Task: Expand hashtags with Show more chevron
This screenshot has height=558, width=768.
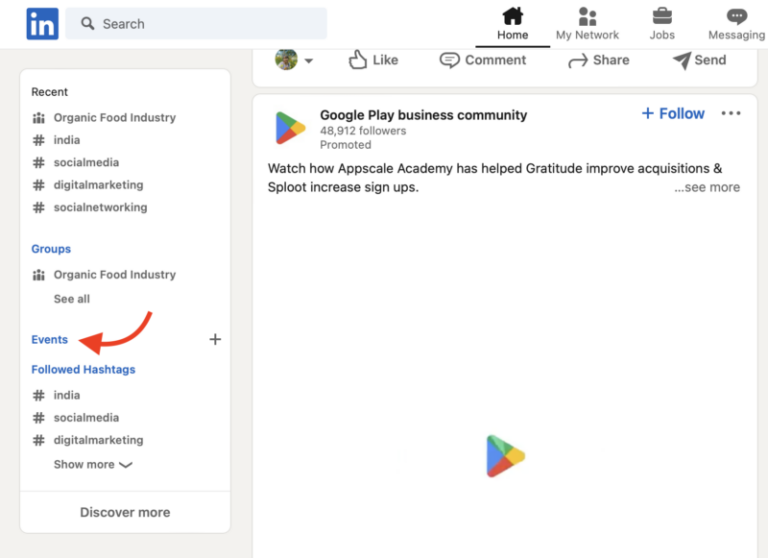Action: [93, 464]
